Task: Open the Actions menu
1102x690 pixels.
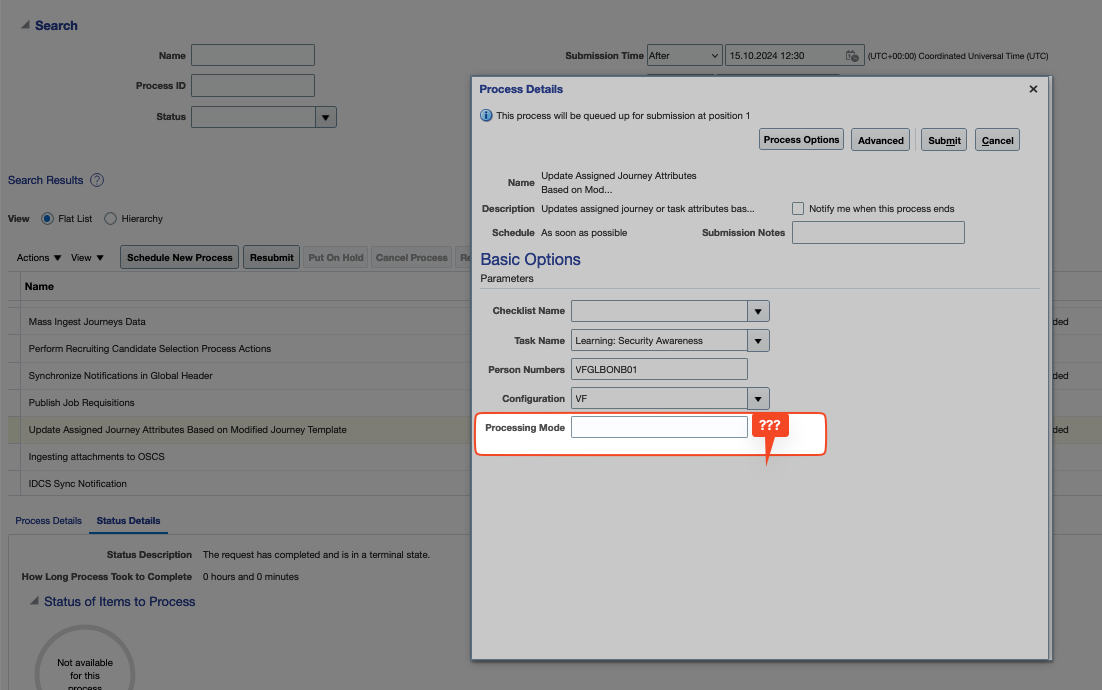Action: click(37, 257)
